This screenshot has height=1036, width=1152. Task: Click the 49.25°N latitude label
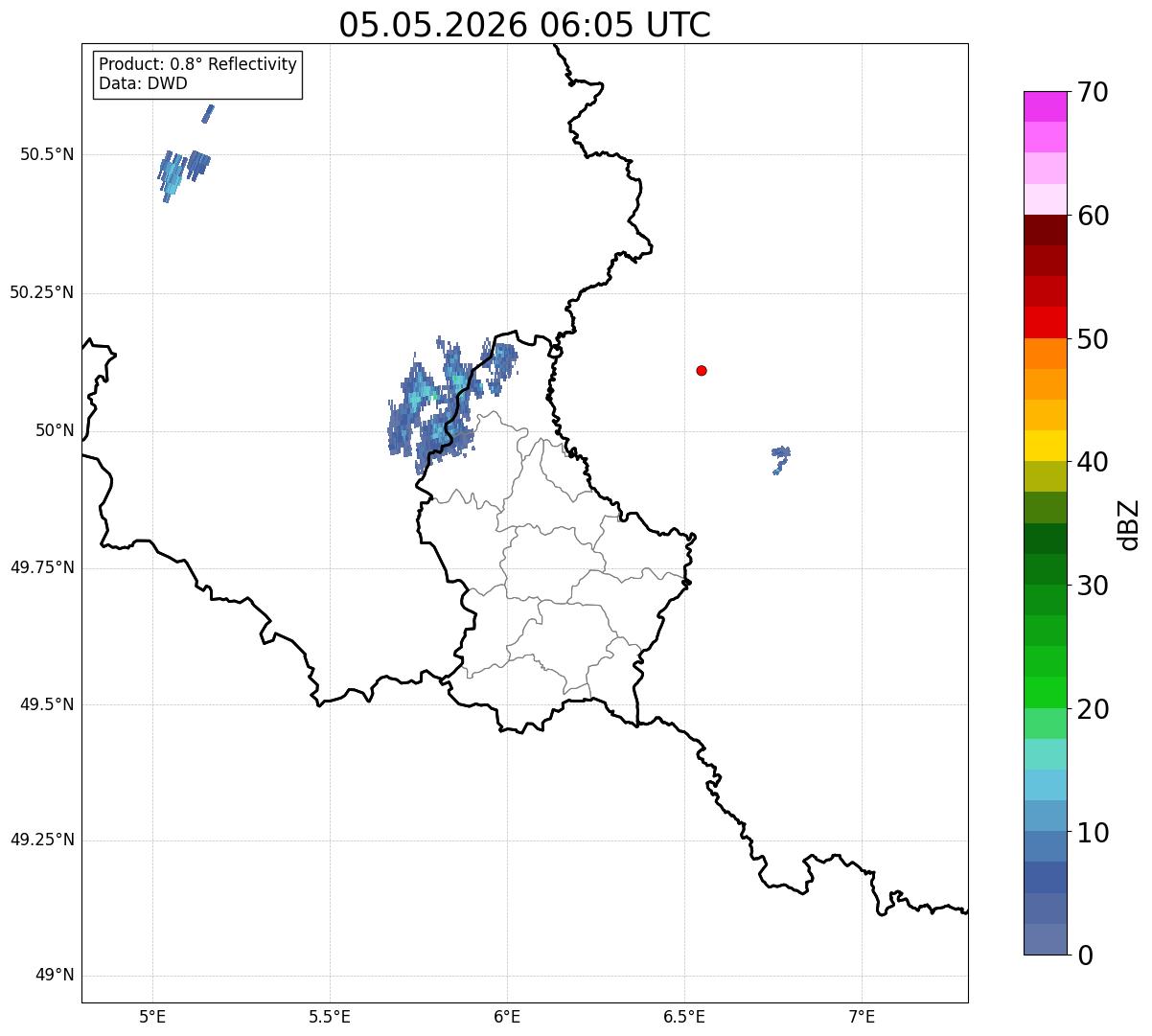pyautogui.click(x=42, y=840)
